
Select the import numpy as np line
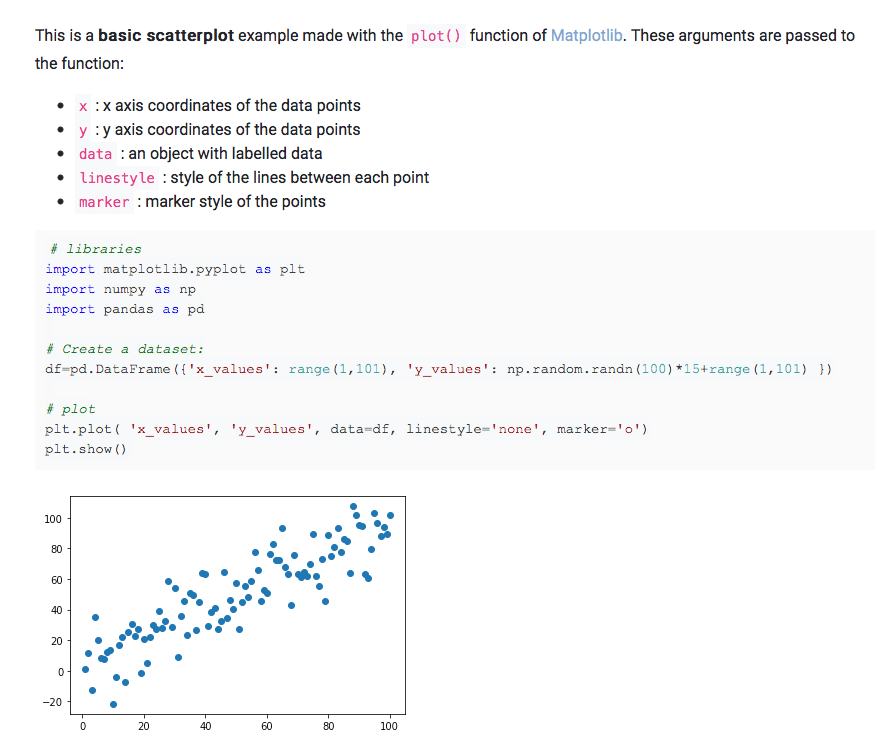pos(120,289)
